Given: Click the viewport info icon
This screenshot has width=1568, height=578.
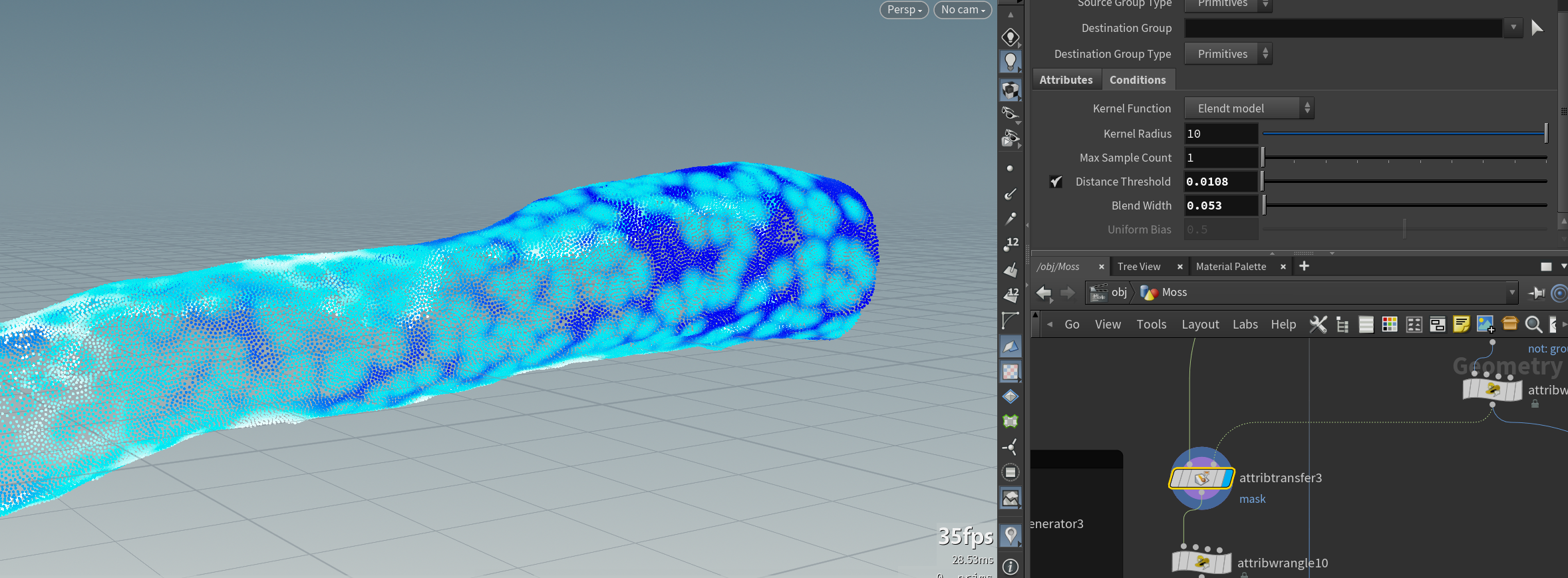Looking at the screenshot, I should click(1011, 567).
